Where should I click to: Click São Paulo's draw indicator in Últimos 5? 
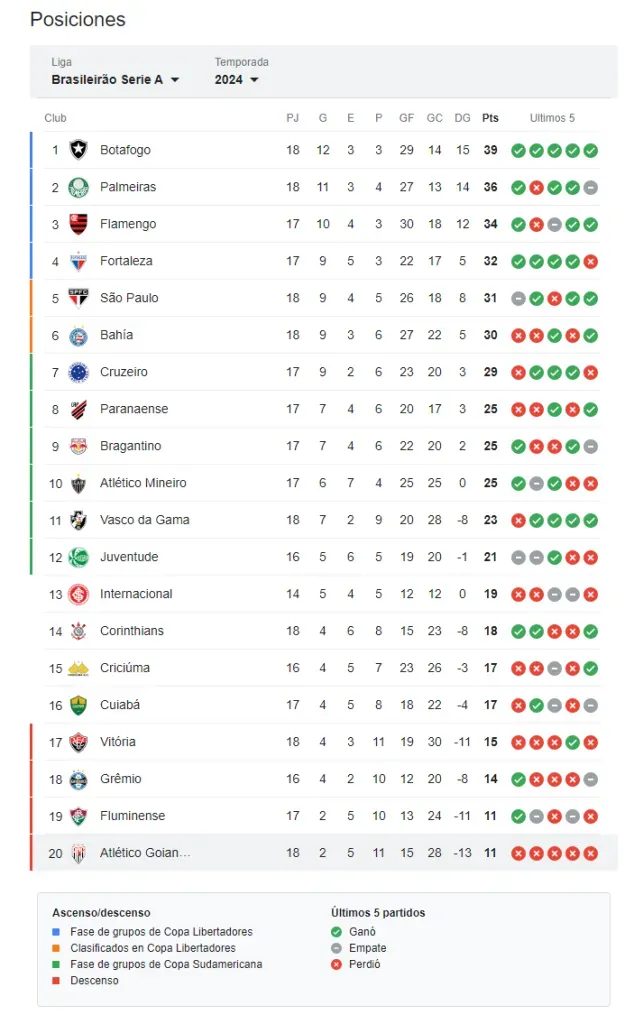pyautogui.click(x=520, y=298)
